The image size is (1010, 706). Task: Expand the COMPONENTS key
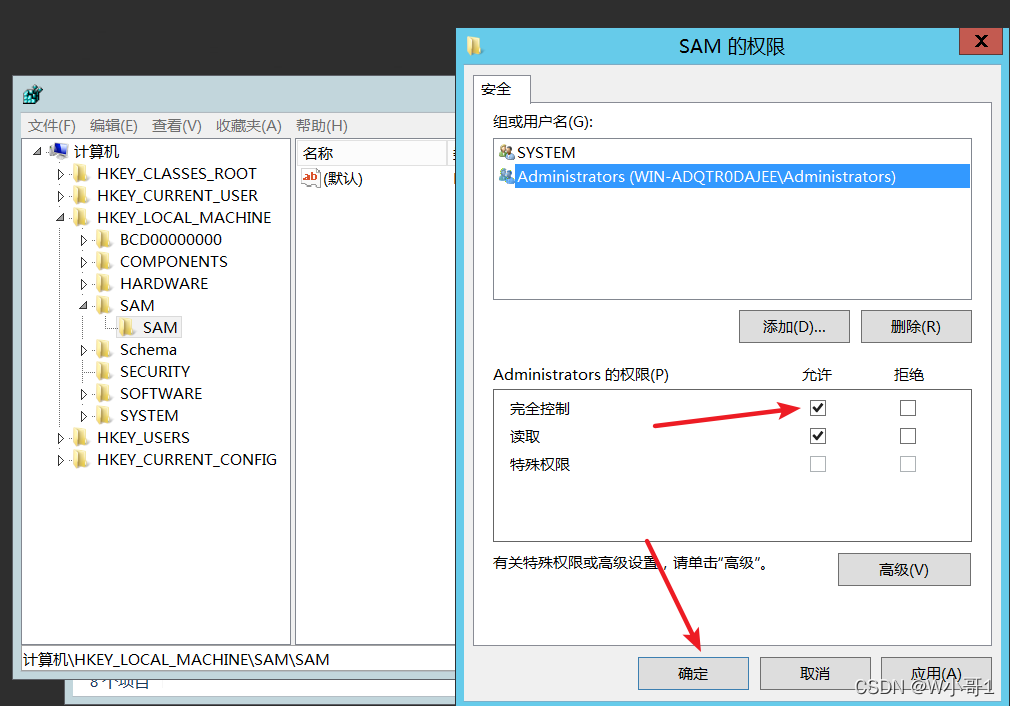point(83,262)
